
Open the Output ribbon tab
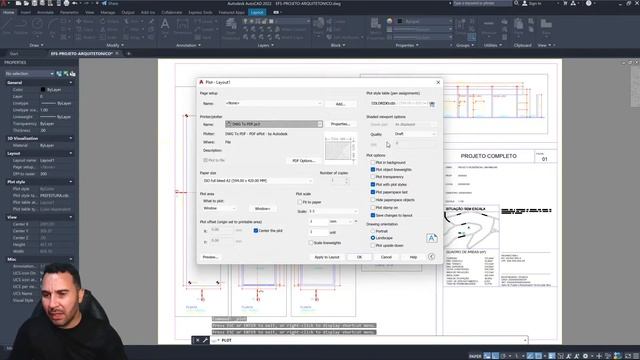pos(128,12)
